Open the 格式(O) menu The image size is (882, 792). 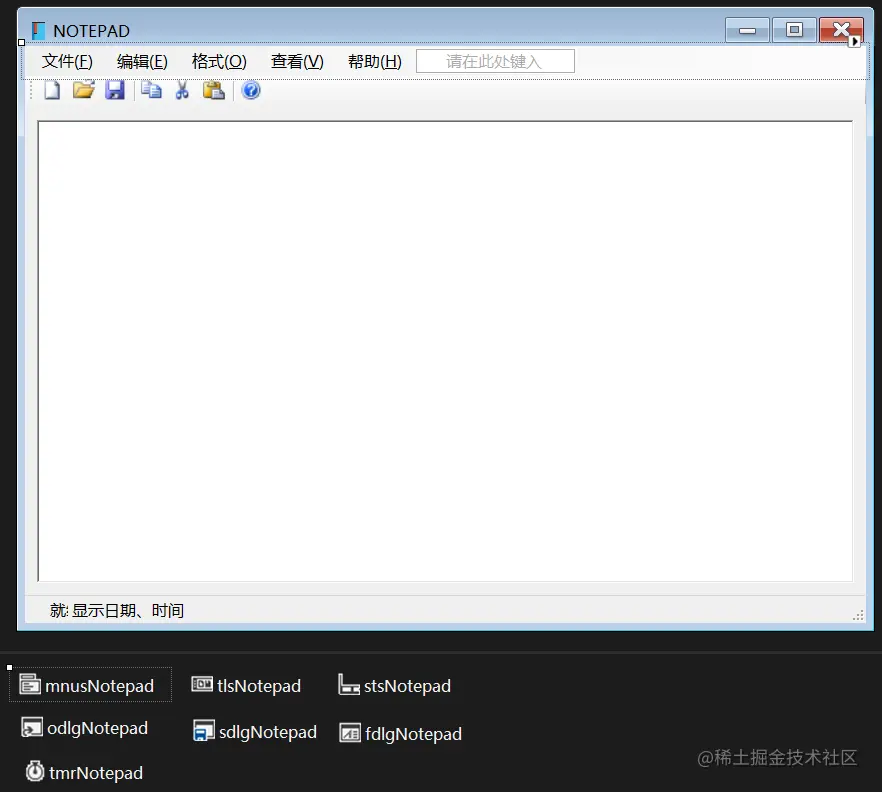coord(219,61)
